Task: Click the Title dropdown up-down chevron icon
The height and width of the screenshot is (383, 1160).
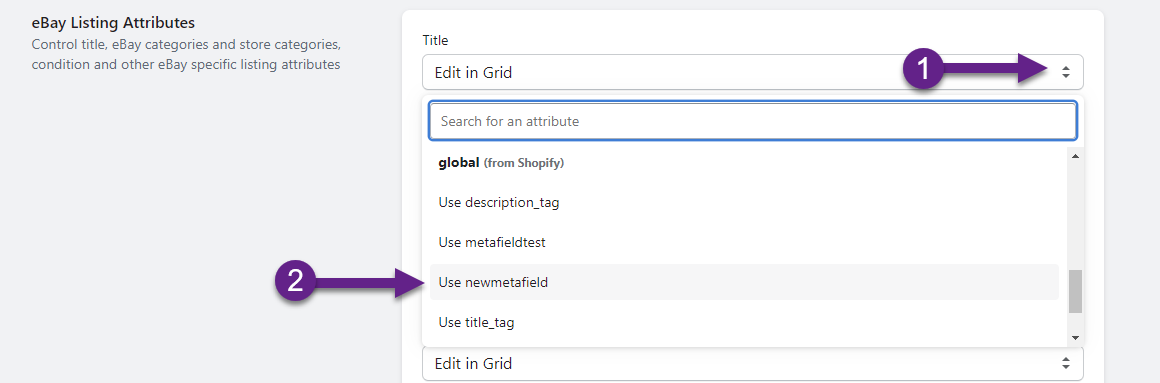Action: click(x=1065, y=72)
